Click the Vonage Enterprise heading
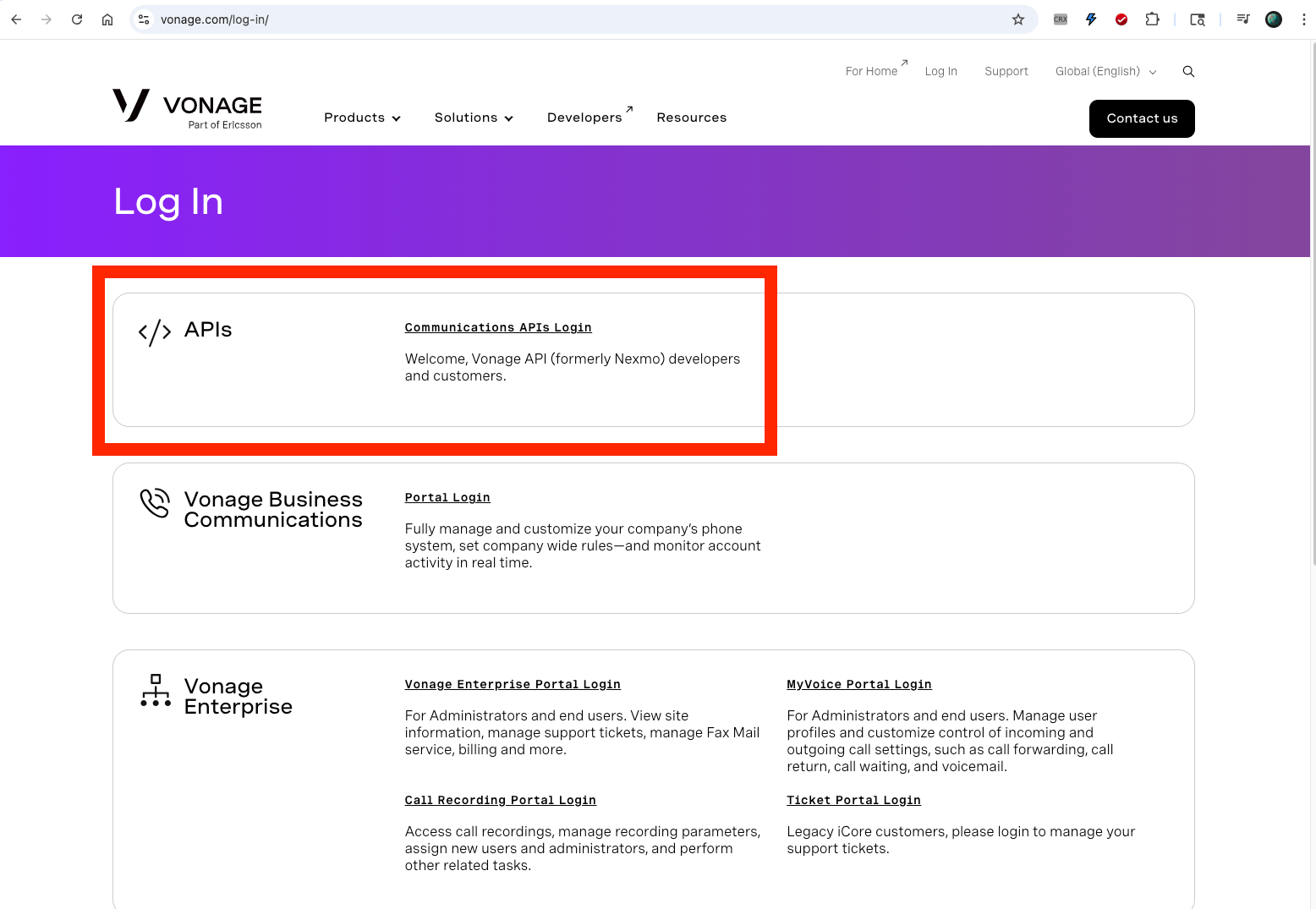The height and width of the screenshot is (909, 1316). pos(239,697)
